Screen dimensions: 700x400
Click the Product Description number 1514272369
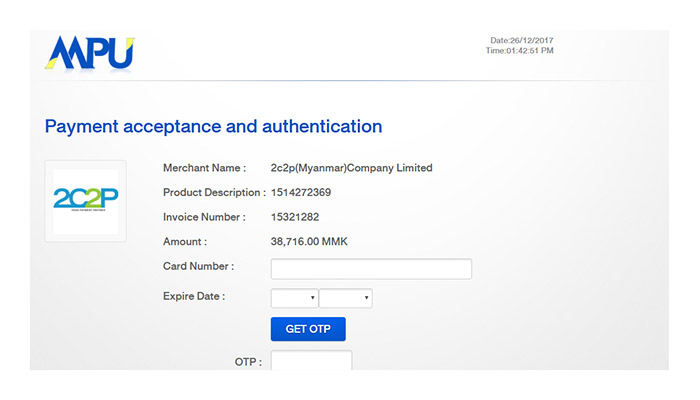tap(301, 192)
